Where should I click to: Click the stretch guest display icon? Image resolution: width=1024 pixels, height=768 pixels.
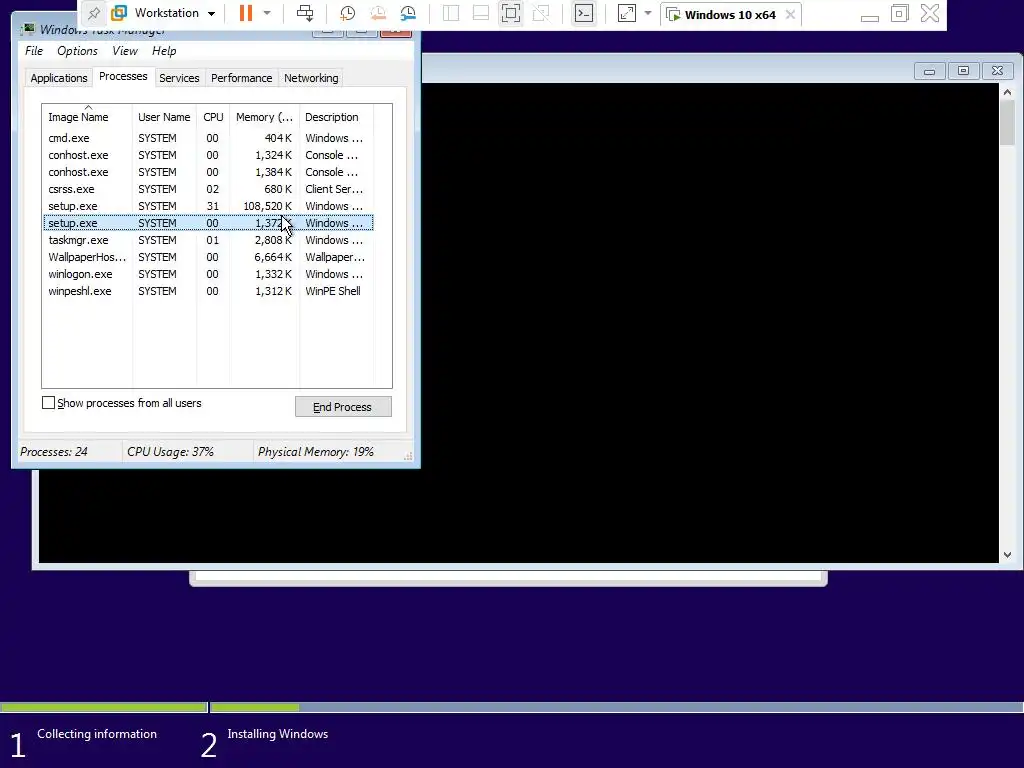[626, 13]
